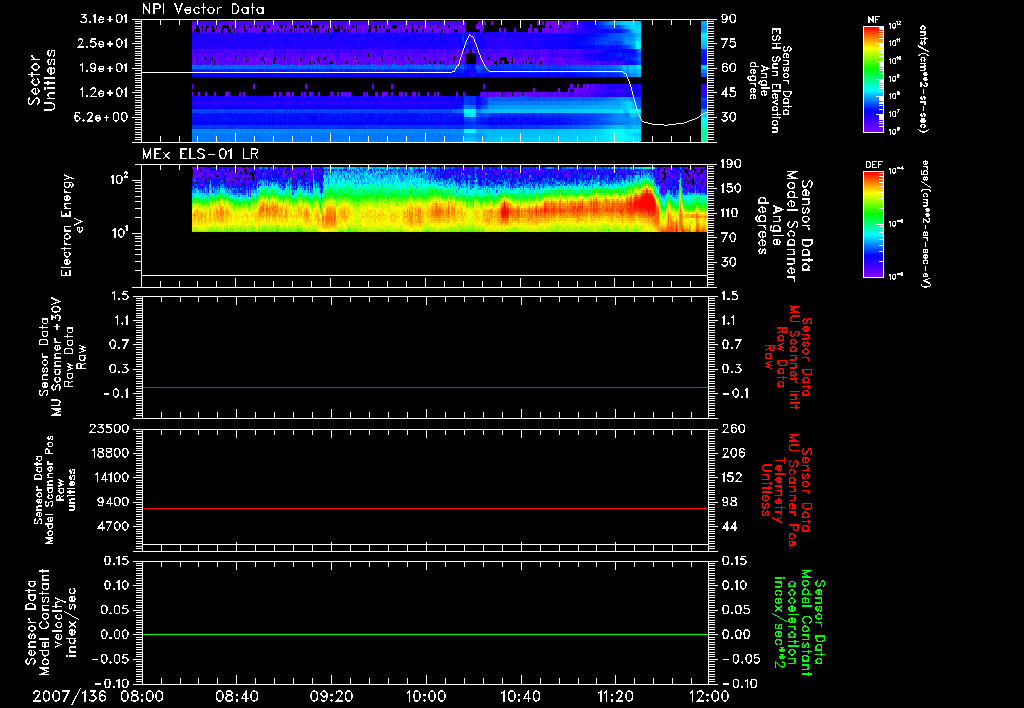Select the 190 scanner angle tick
1024x708 pixels.
[x=731, y=164]
